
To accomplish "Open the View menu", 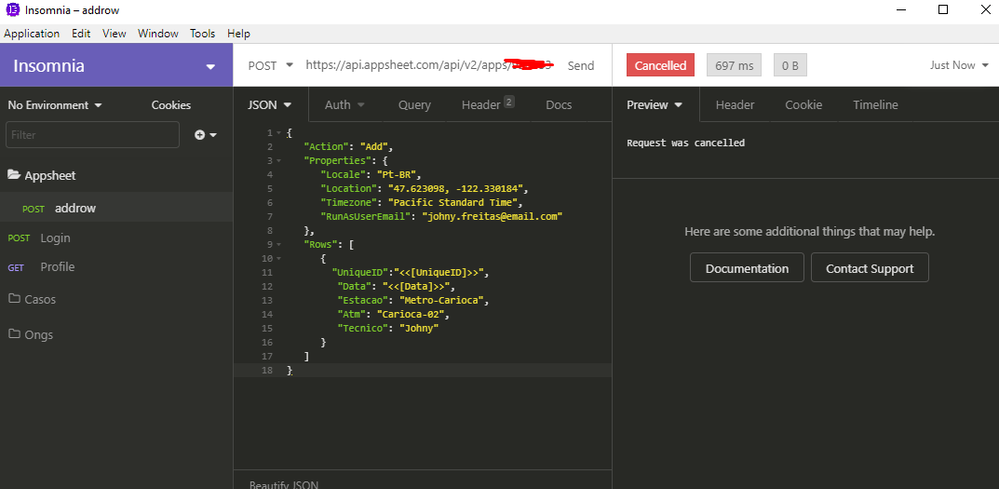I will [114, 34].
